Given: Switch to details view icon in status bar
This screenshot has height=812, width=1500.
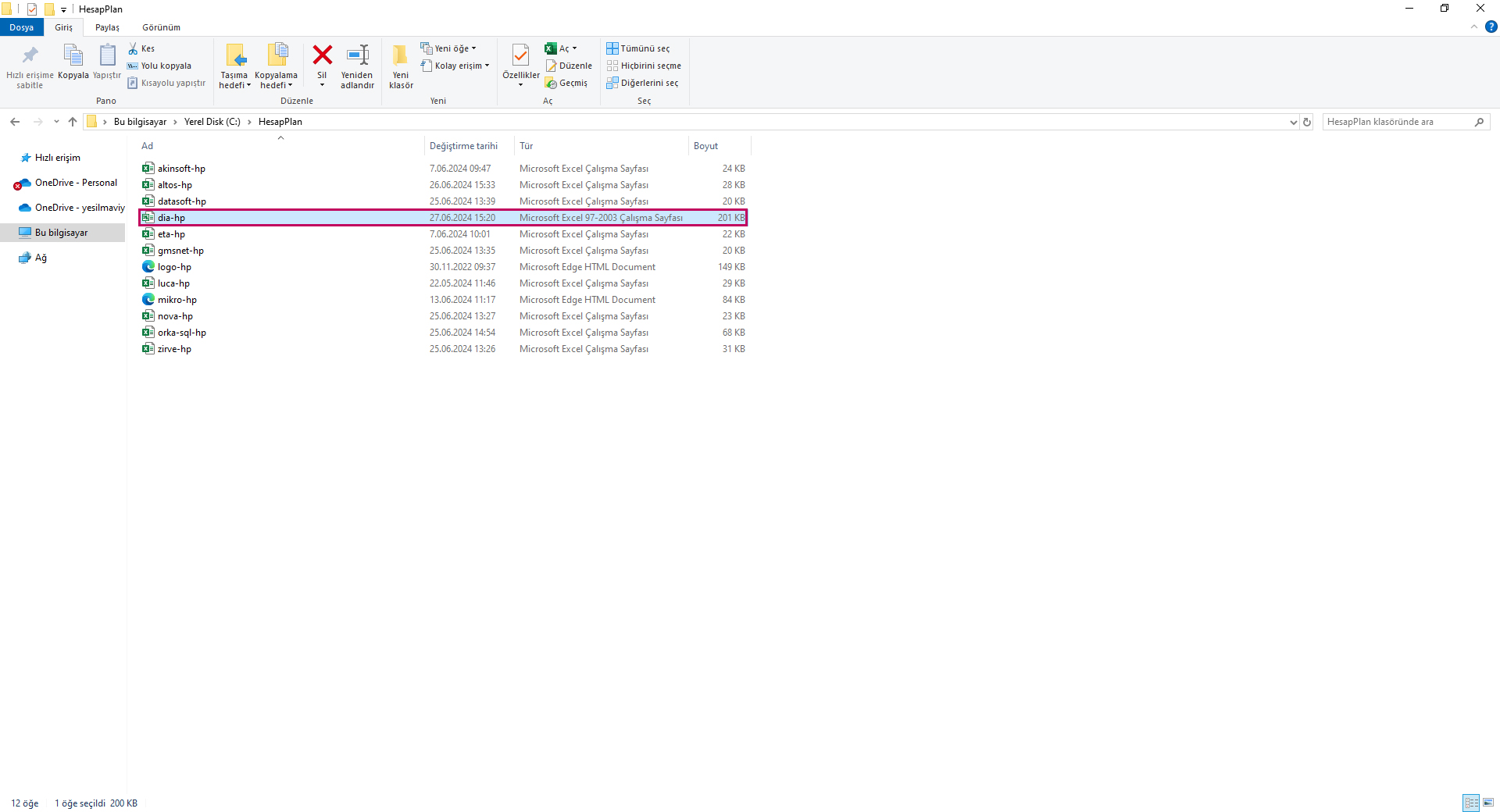Looking at the screenshot, I should pyautogui.click(x=1471, y=803).
